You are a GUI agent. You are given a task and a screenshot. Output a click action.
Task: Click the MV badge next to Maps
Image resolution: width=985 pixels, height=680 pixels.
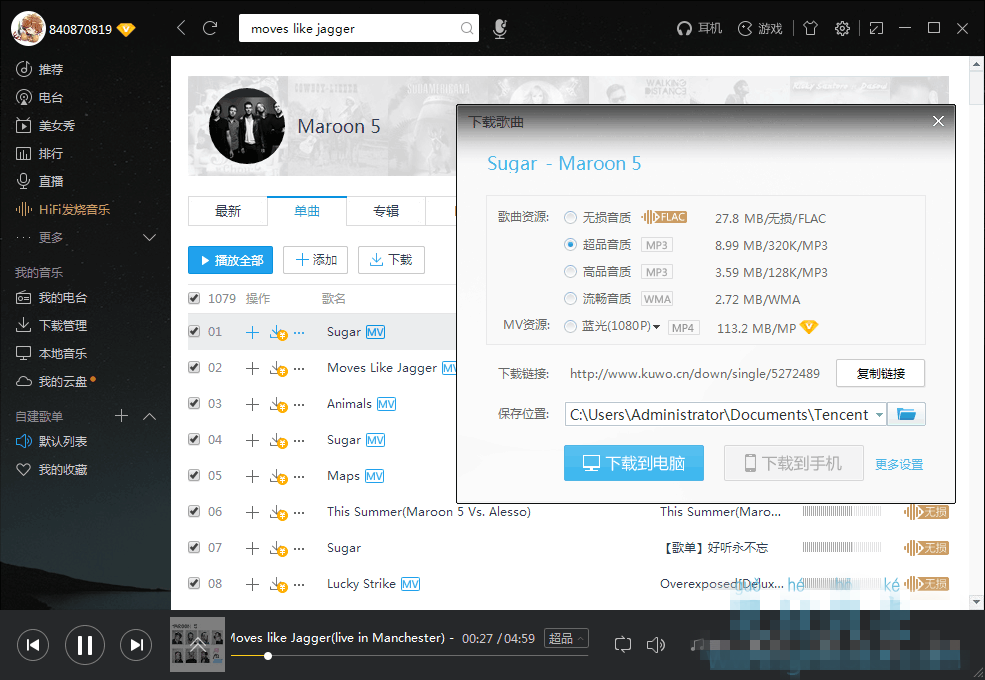(373, 475)
